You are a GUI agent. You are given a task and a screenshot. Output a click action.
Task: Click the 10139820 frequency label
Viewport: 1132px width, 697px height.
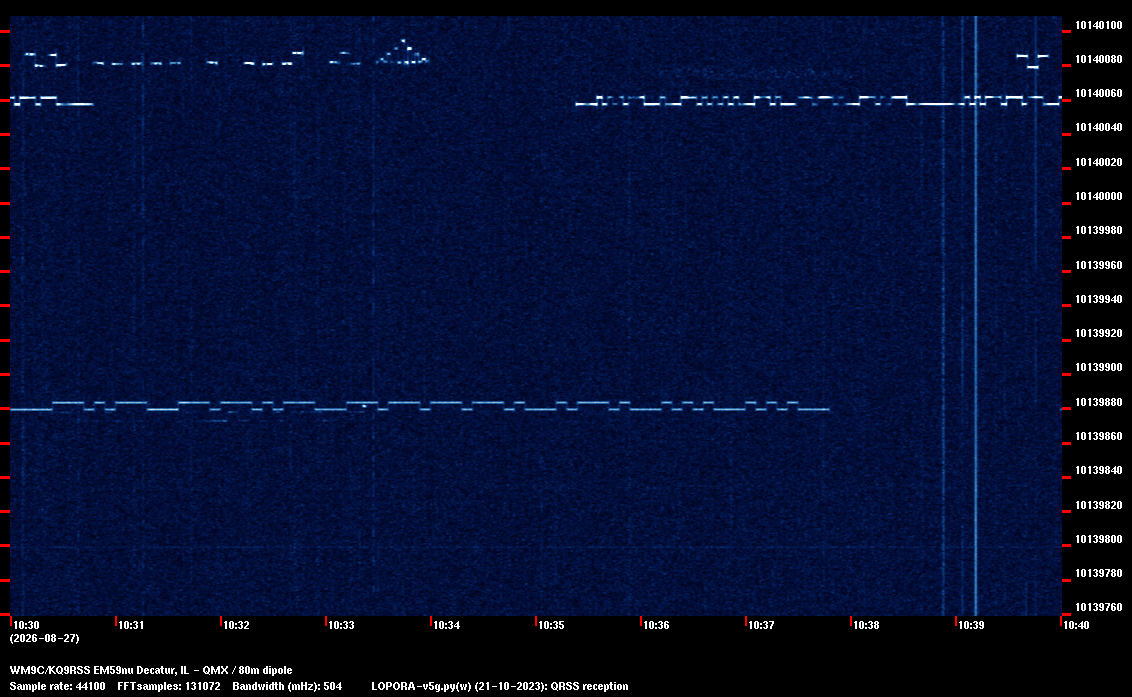pos(1099,505)
